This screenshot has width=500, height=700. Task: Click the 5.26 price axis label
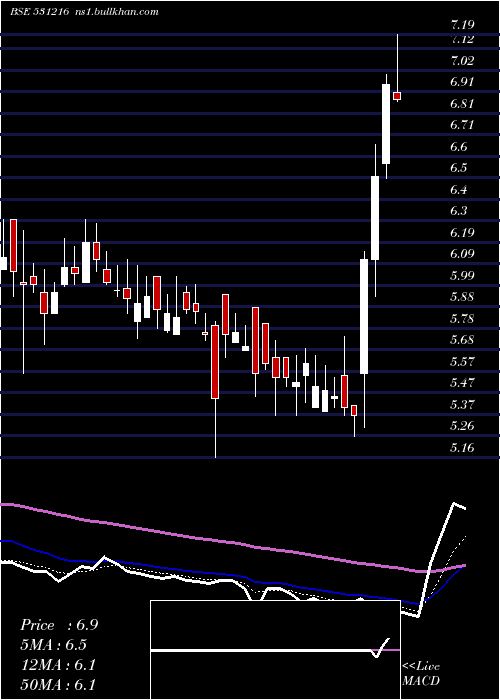point(462,426)
